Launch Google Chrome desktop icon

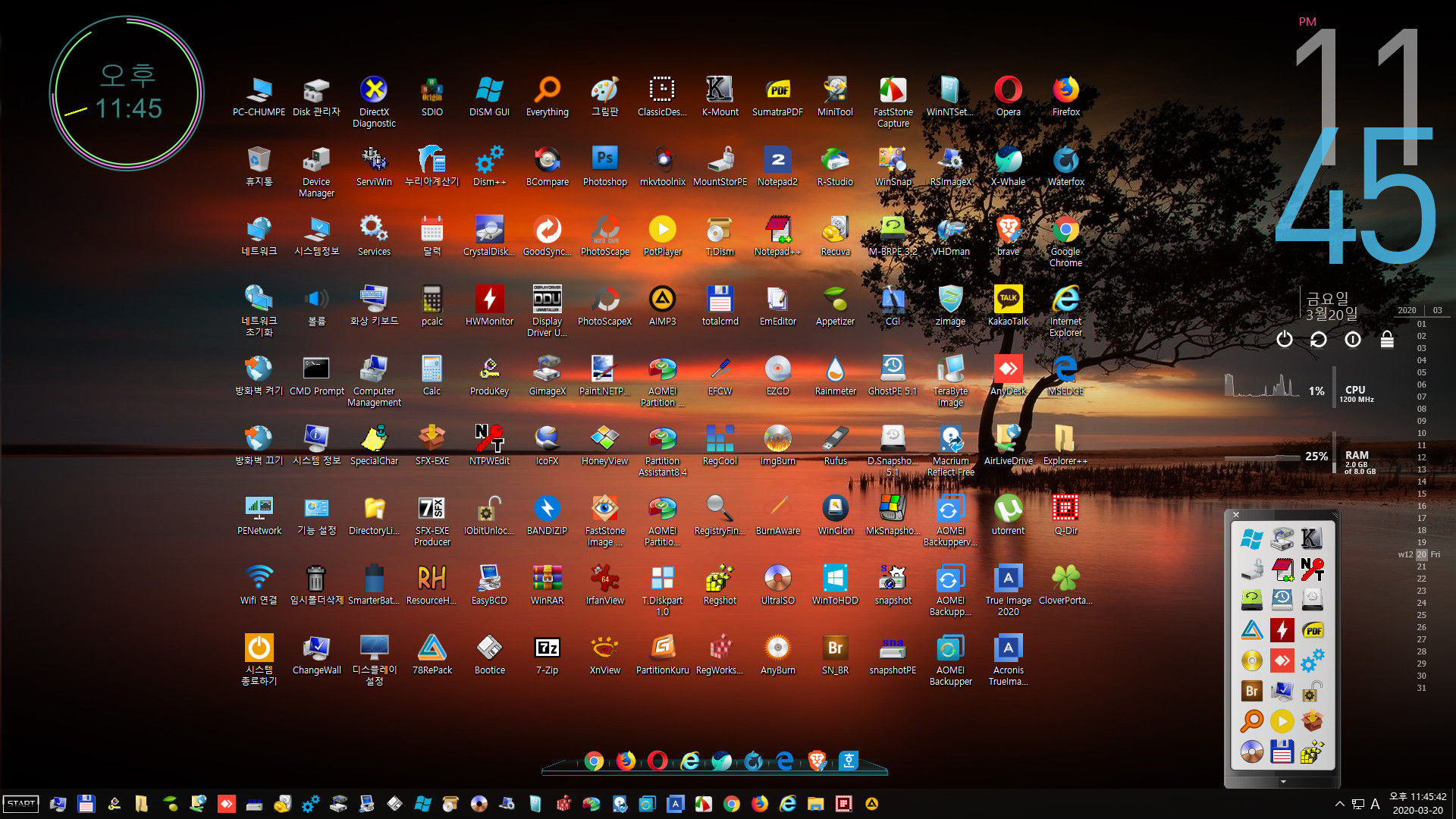pos(1065,241)
